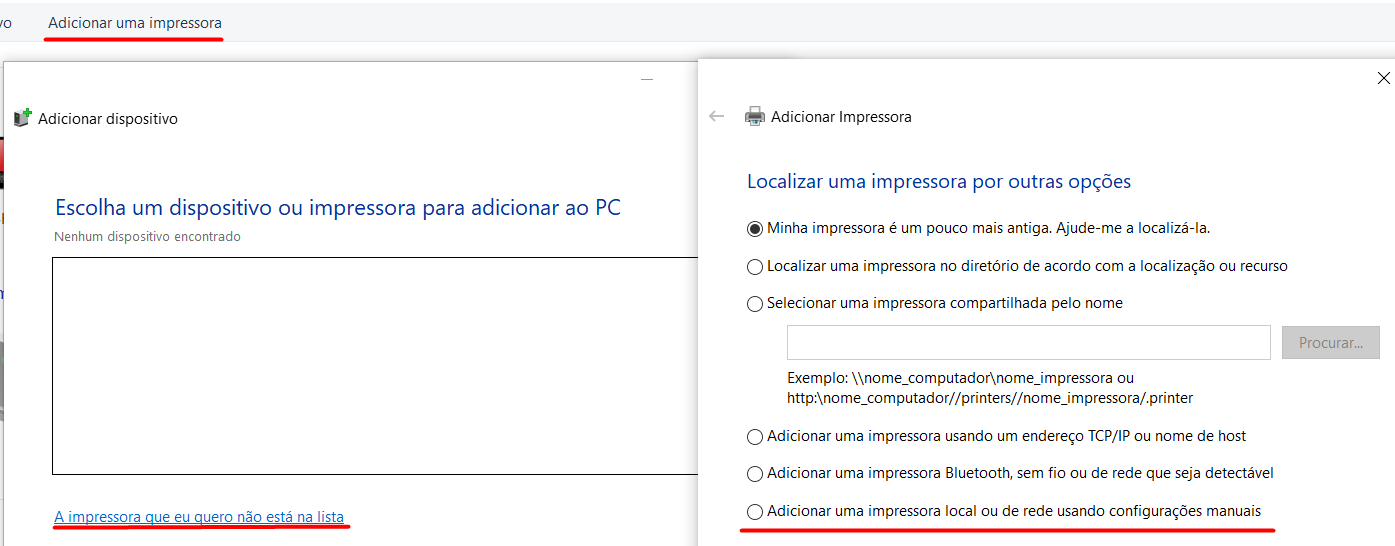Image resolution: width=1395 pixels, height=546 pixels.
Task: Minimize the Adicionar dispositivo window
Action: [647, 79]
